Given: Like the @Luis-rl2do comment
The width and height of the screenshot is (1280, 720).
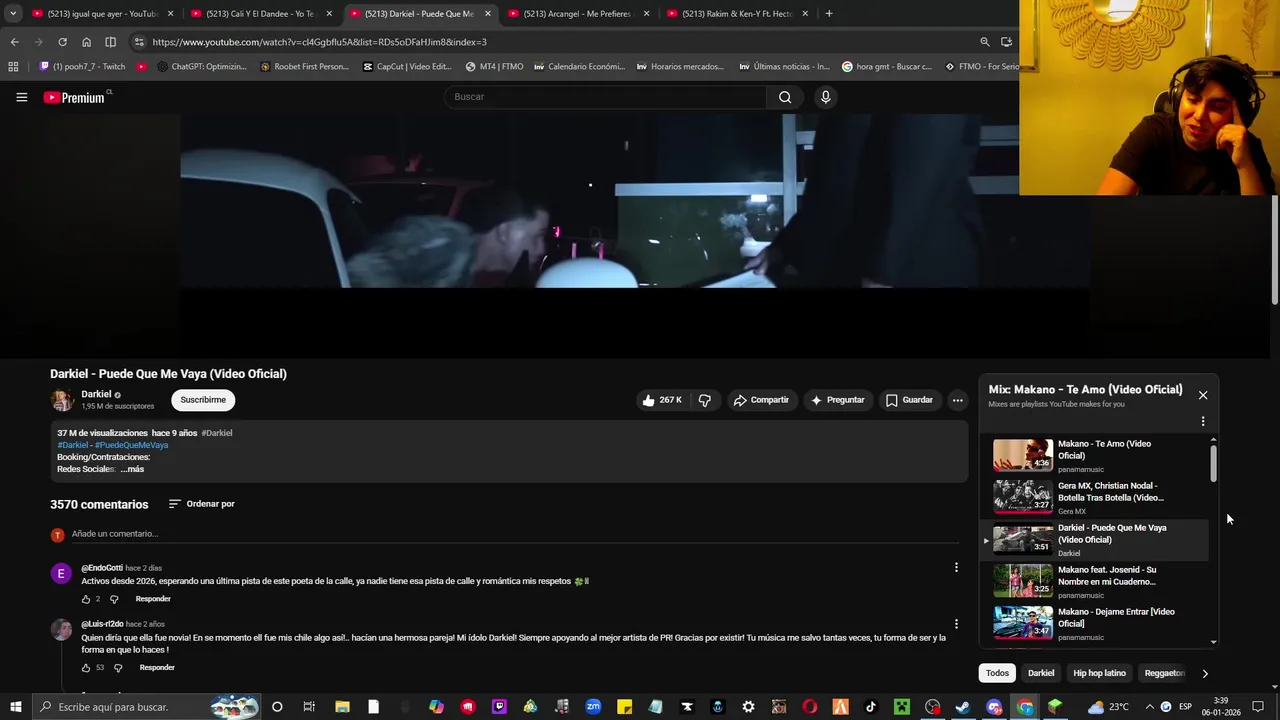Looking at the screenshot, I should click(86, 667).
